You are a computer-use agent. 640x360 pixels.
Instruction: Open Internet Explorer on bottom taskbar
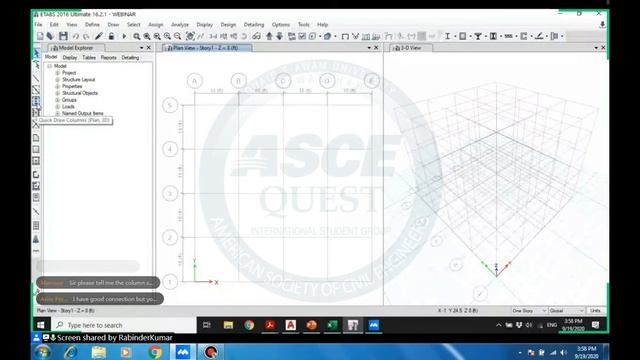[71, 352]
